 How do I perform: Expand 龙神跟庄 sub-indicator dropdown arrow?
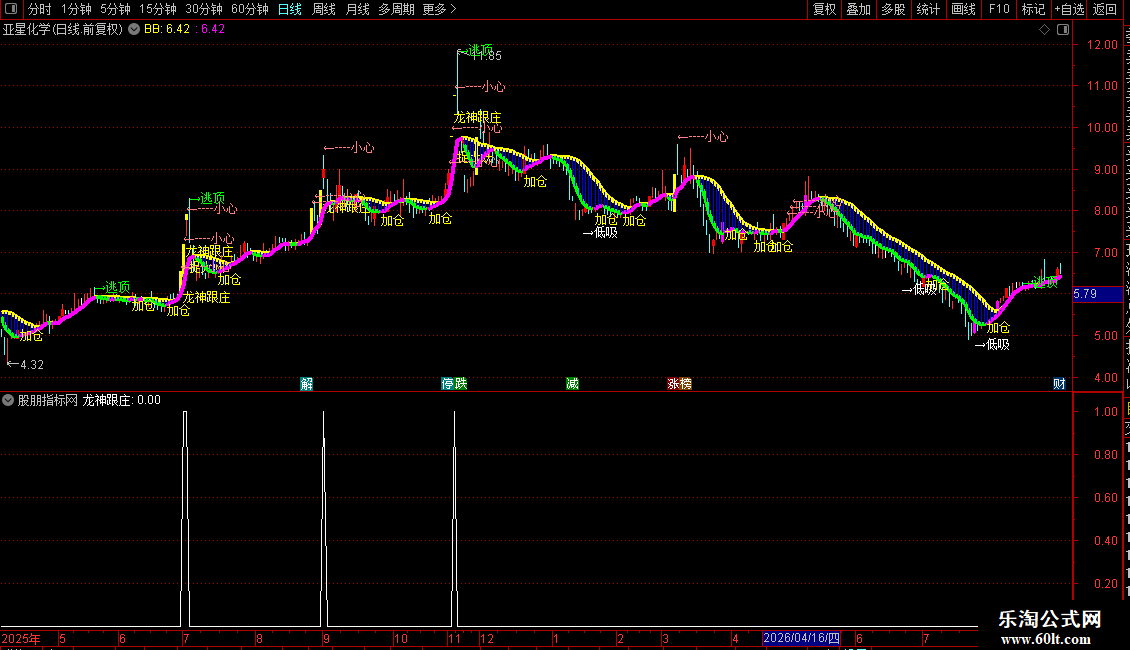coord(8,400)
